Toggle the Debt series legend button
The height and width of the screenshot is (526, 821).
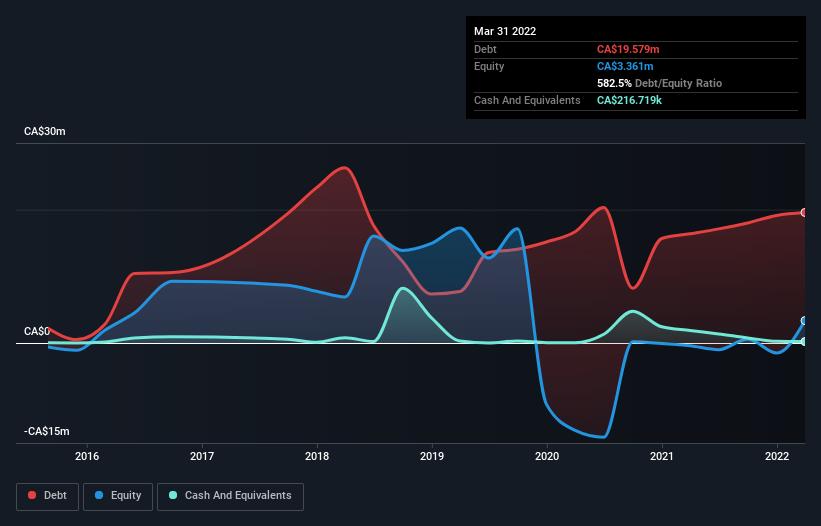(x=47, y=496)
